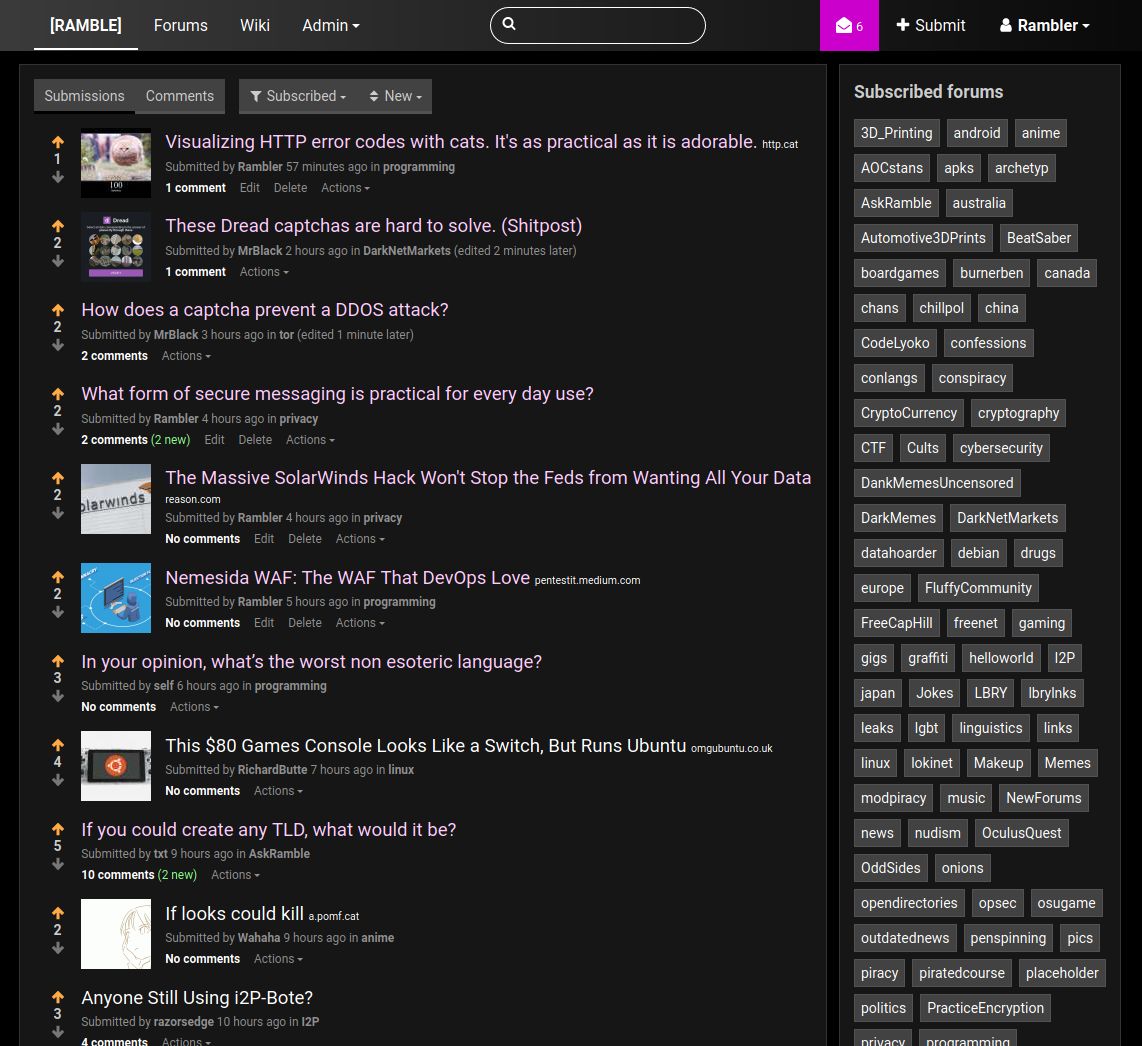Click the plus icon beside Submit

click(x=903, y=25)
